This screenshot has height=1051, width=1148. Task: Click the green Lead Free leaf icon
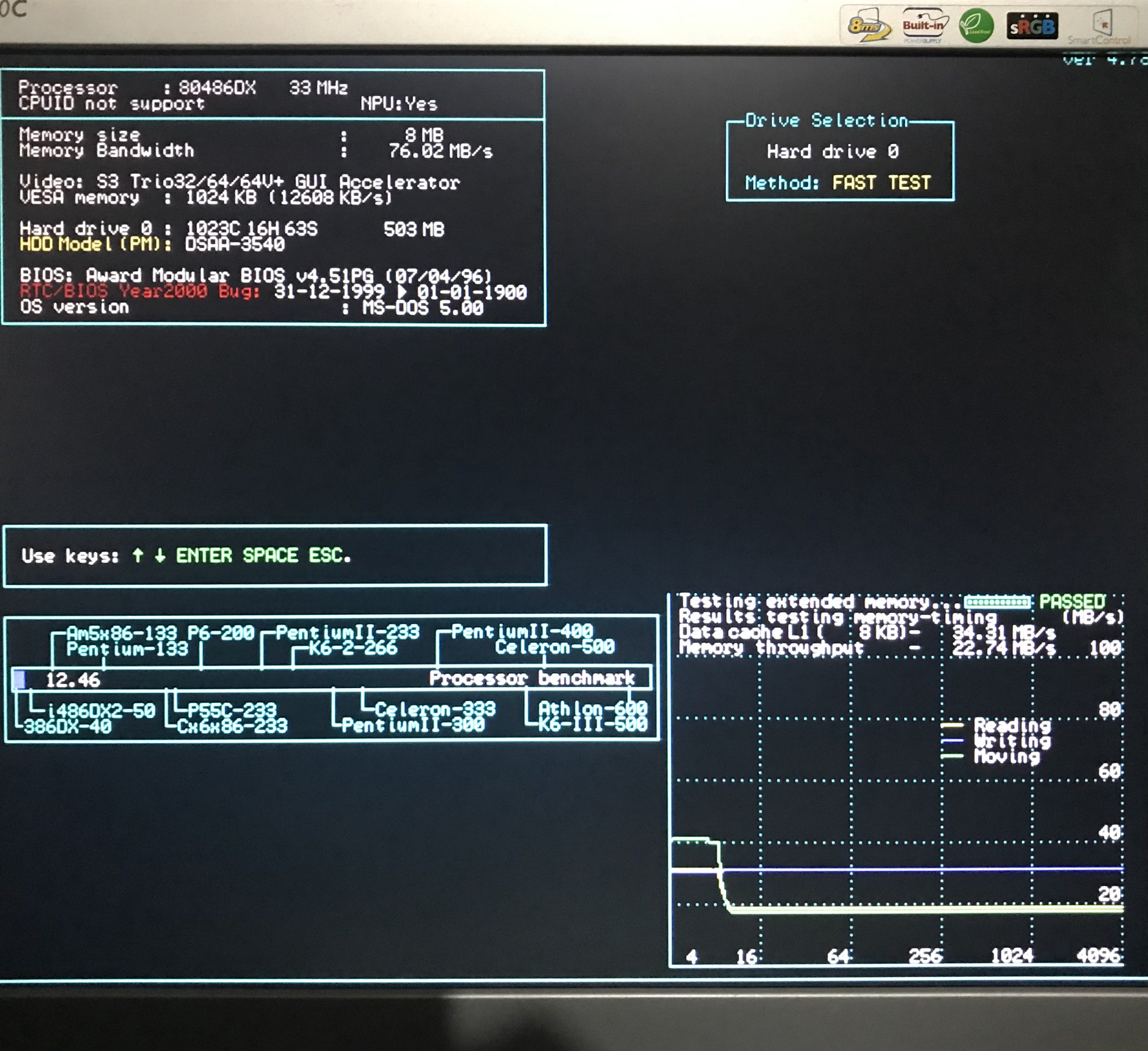pos(976,26)
